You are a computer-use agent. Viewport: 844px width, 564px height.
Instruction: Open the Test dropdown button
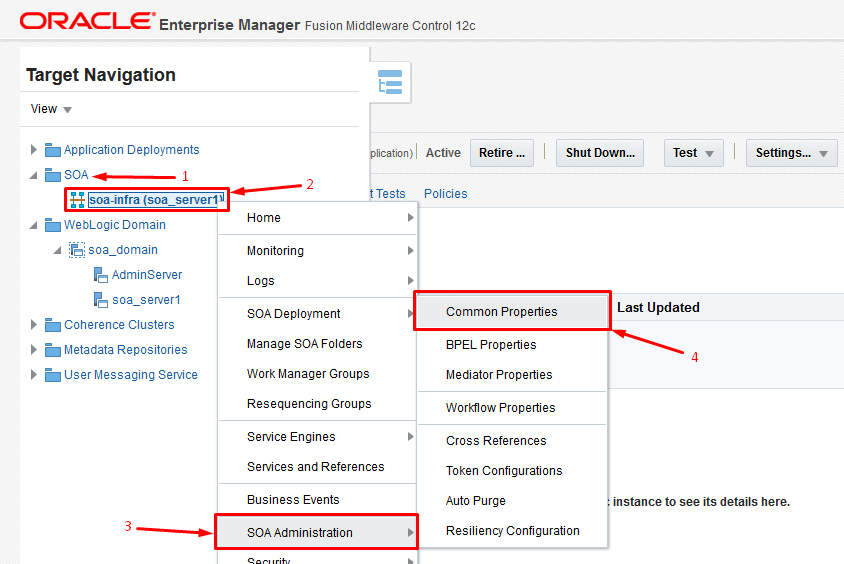click(693, 153)
